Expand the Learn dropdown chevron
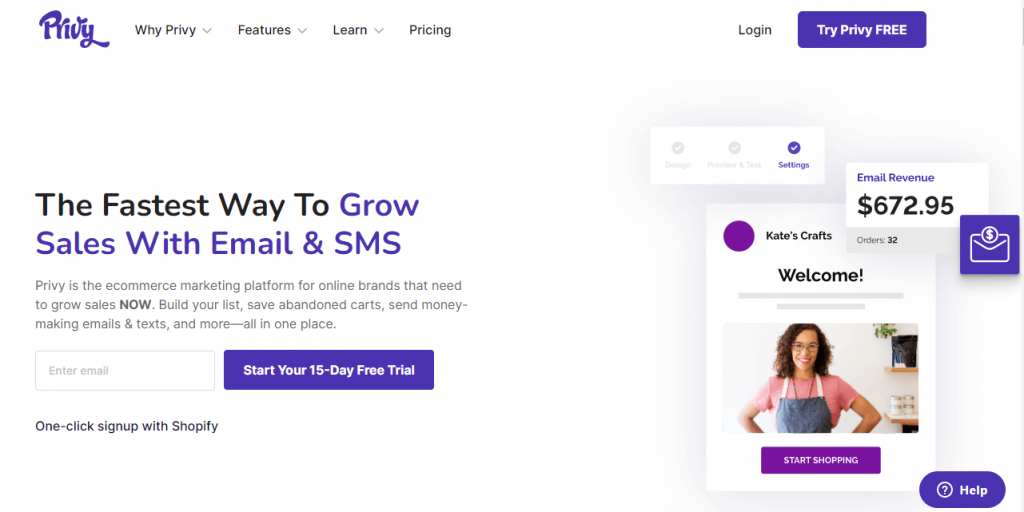The height and width of the screenshot is (512, 1024). click(378, 31)
